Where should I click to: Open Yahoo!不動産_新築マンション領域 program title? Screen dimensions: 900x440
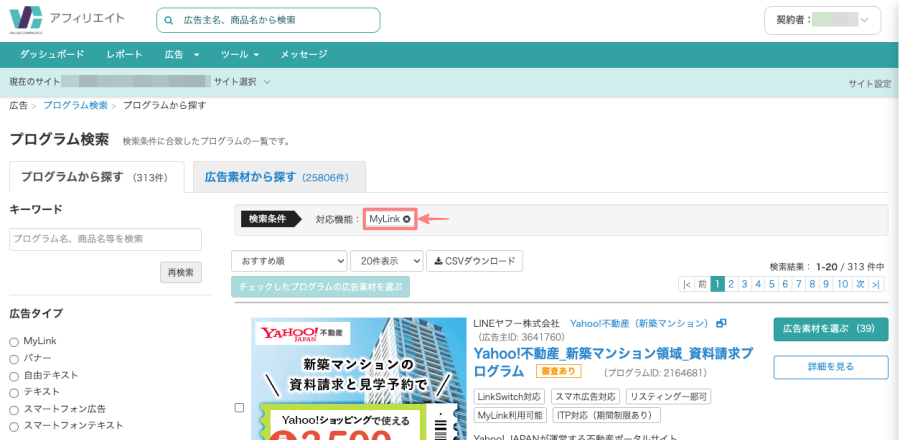(x=613, y=361)
